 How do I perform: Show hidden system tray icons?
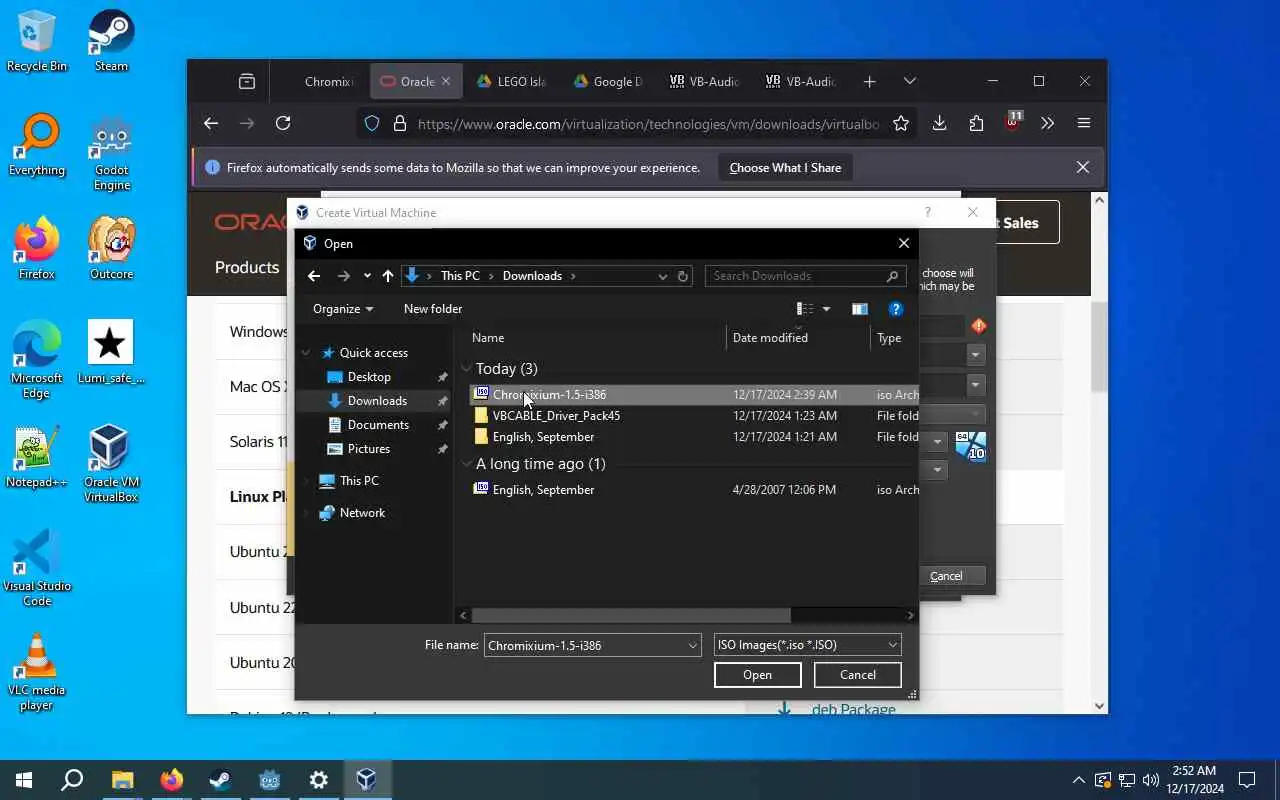click(x=1078, y=780)
